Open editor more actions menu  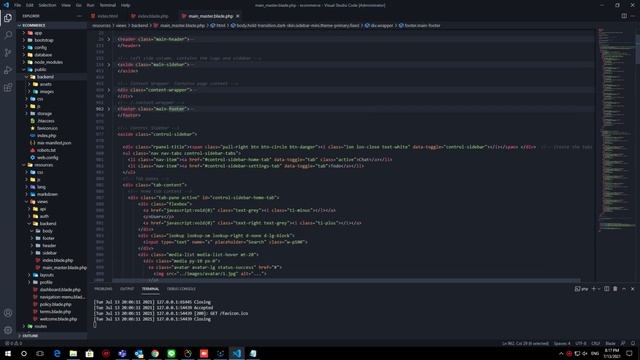click(x=633, y=16)
